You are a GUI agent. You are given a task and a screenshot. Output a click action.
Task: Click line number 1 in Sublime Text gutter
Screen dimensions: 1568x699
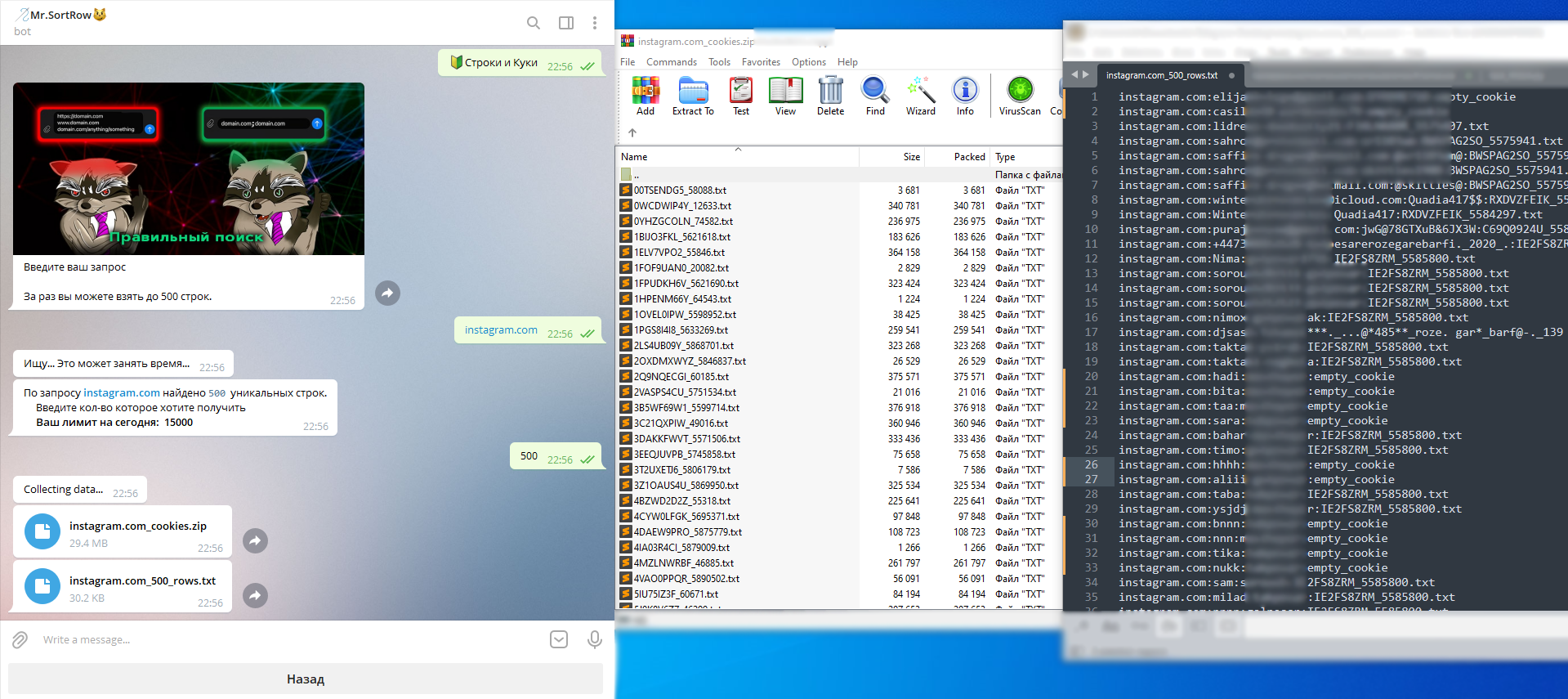coord(1095,97)
